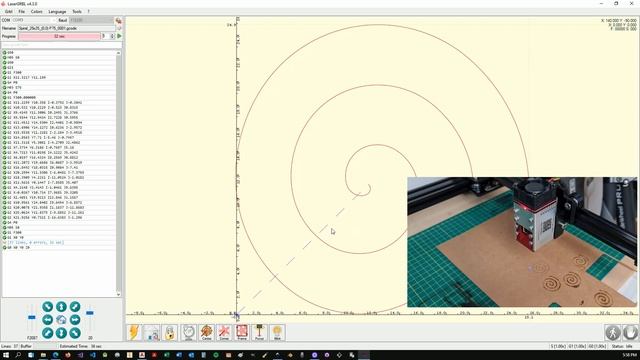Click the Status: Idle indicator

pyautogui.click(x=622, y=346)
